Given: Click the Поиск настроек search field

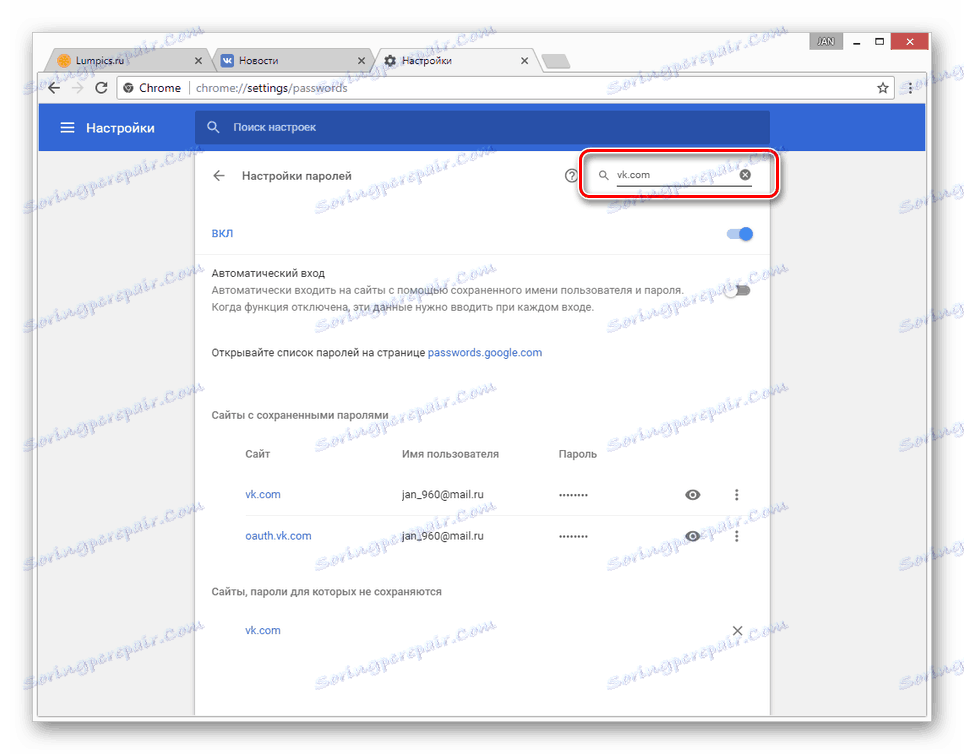Looking at the screenshot, I should pos(482,127).
